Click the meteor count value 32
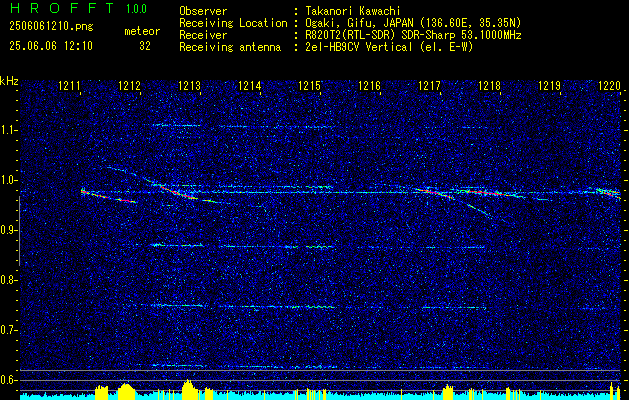This screenshot has height=400, width=629. coord(145,46)
